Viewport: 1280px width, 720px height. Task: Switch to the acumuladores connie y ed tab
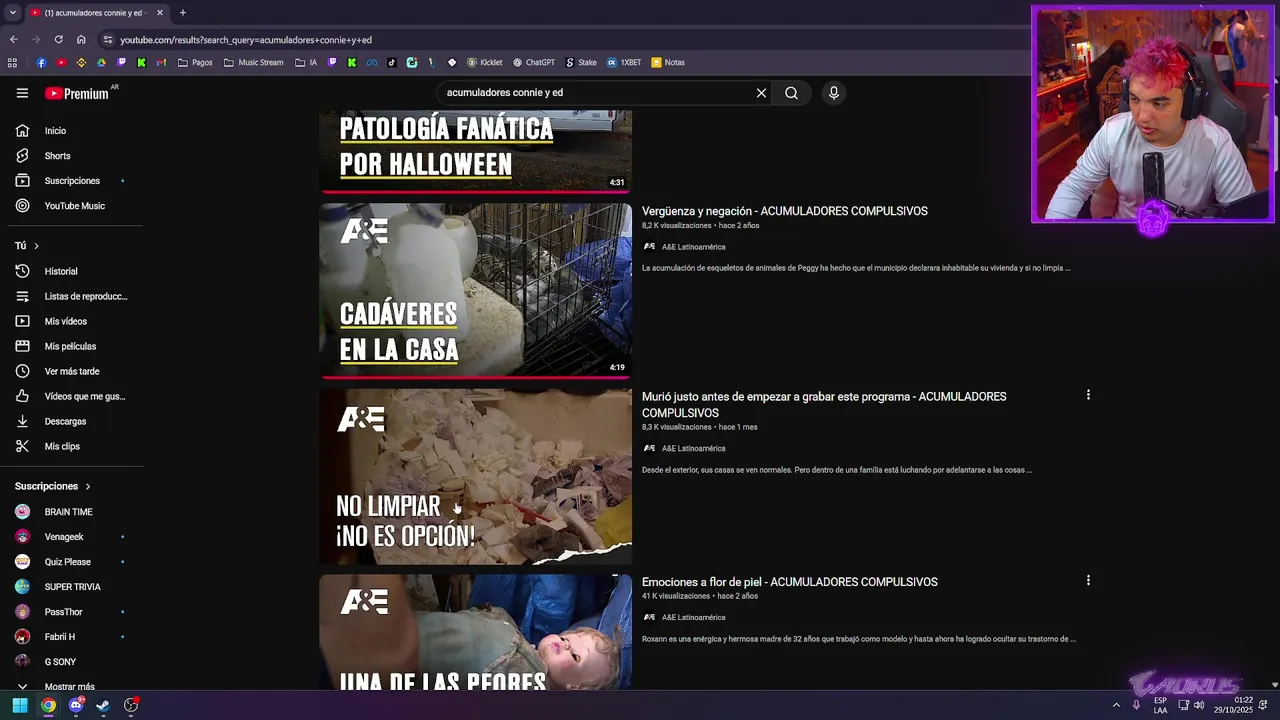[95, 13]
